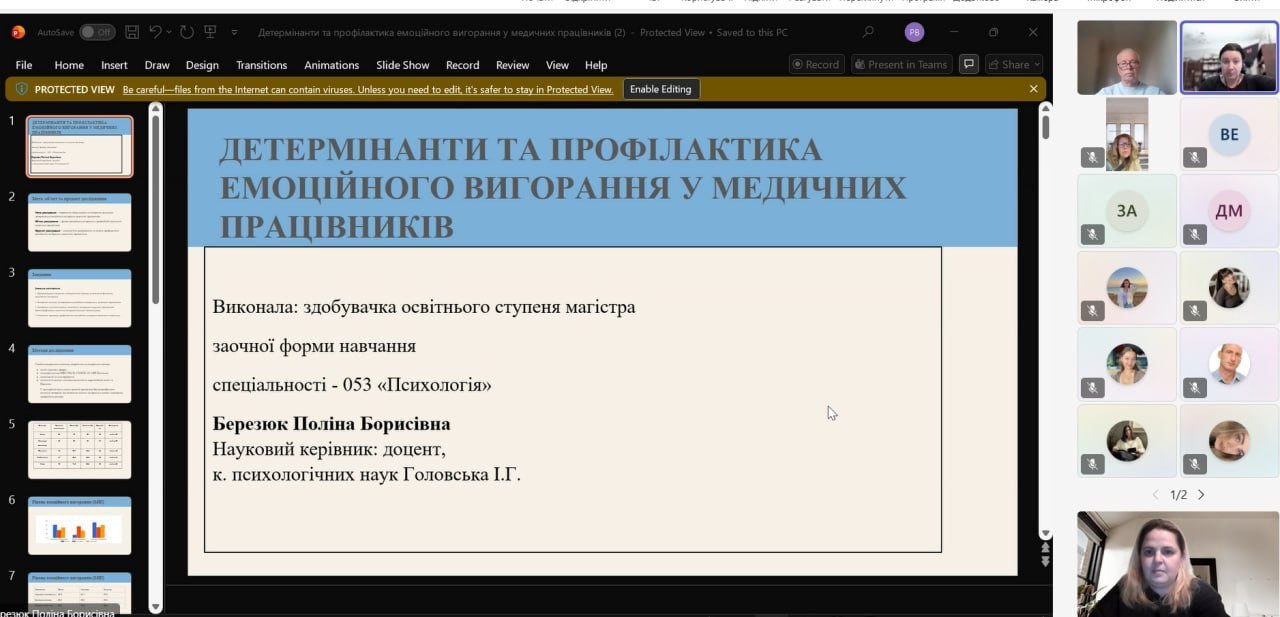Toggle the AutoSave switch
1280x617 pixels.
tap(97, 32)
